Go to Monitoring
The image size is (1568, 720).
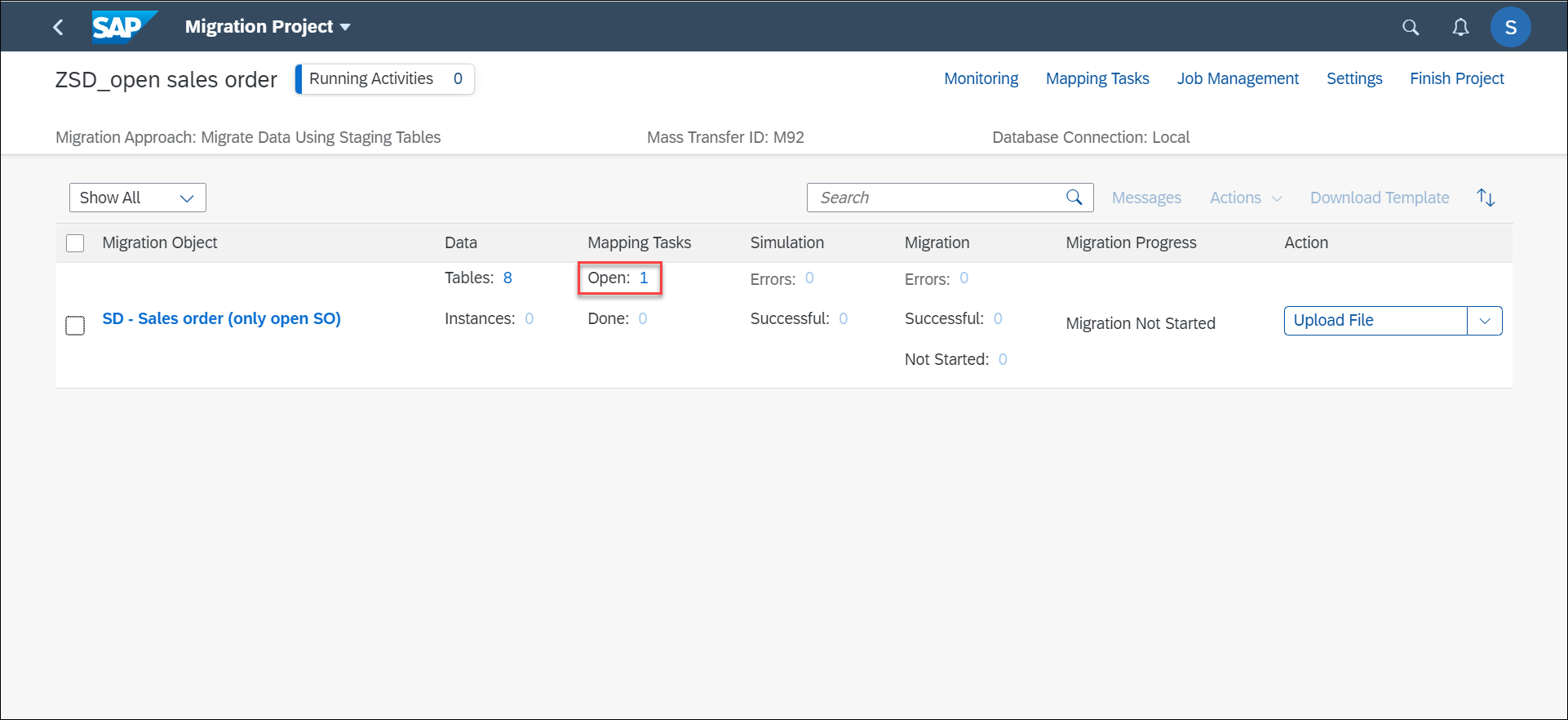tap(981, 78)
